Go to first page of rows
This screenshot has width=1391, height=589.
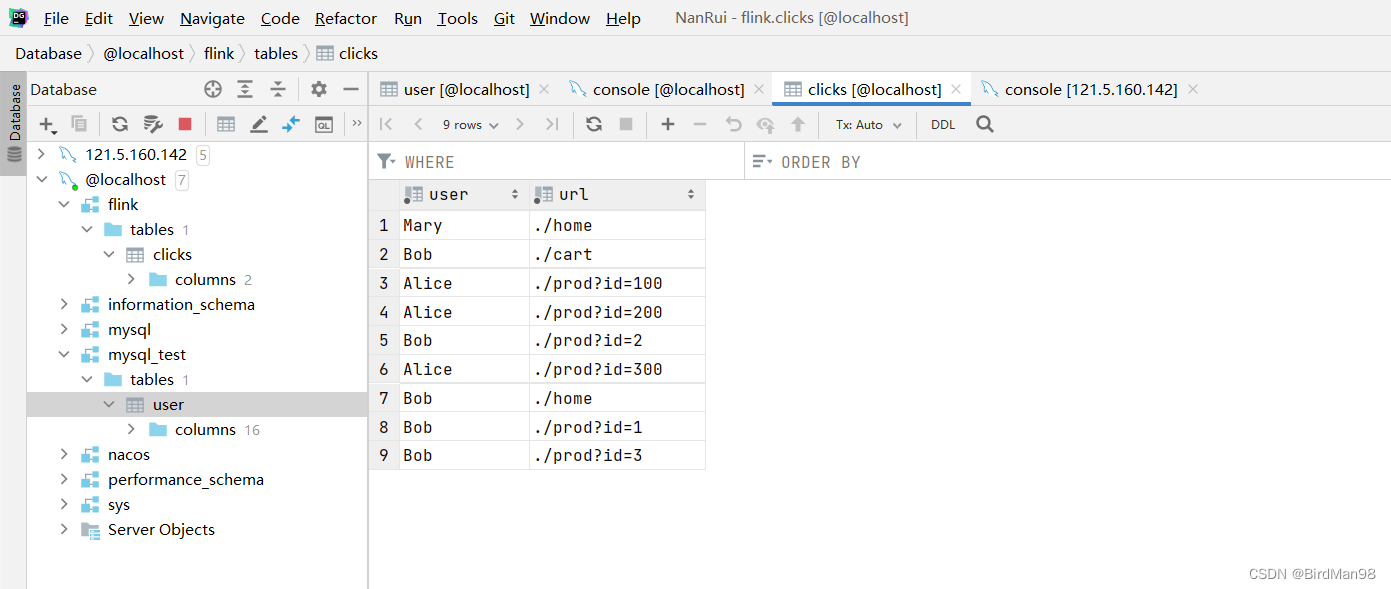click(x=387, y=124)
